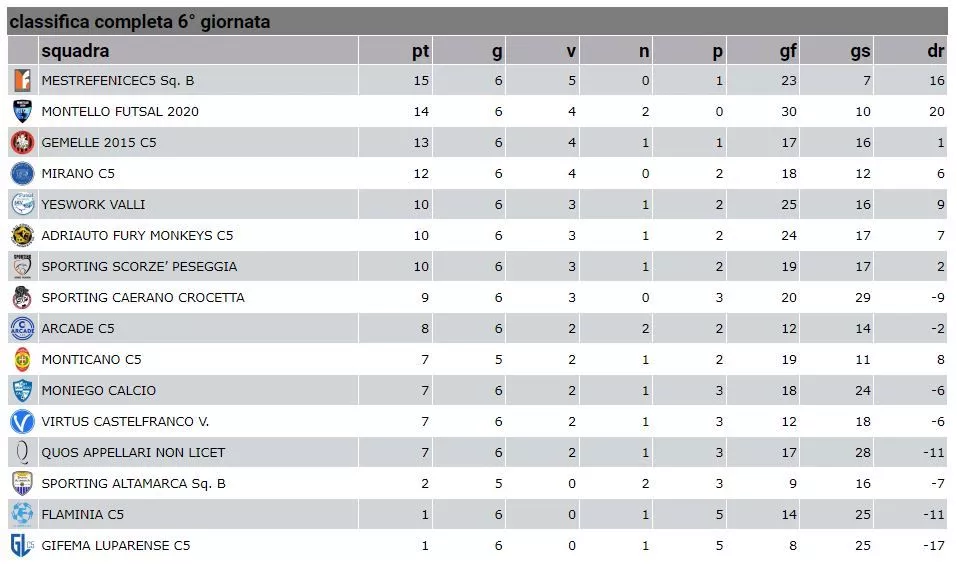The height and width of the screenshot is (564, 957).
Task: Click the SPORTING CAERANO CROCETTA logo
Action: [23, 297]
